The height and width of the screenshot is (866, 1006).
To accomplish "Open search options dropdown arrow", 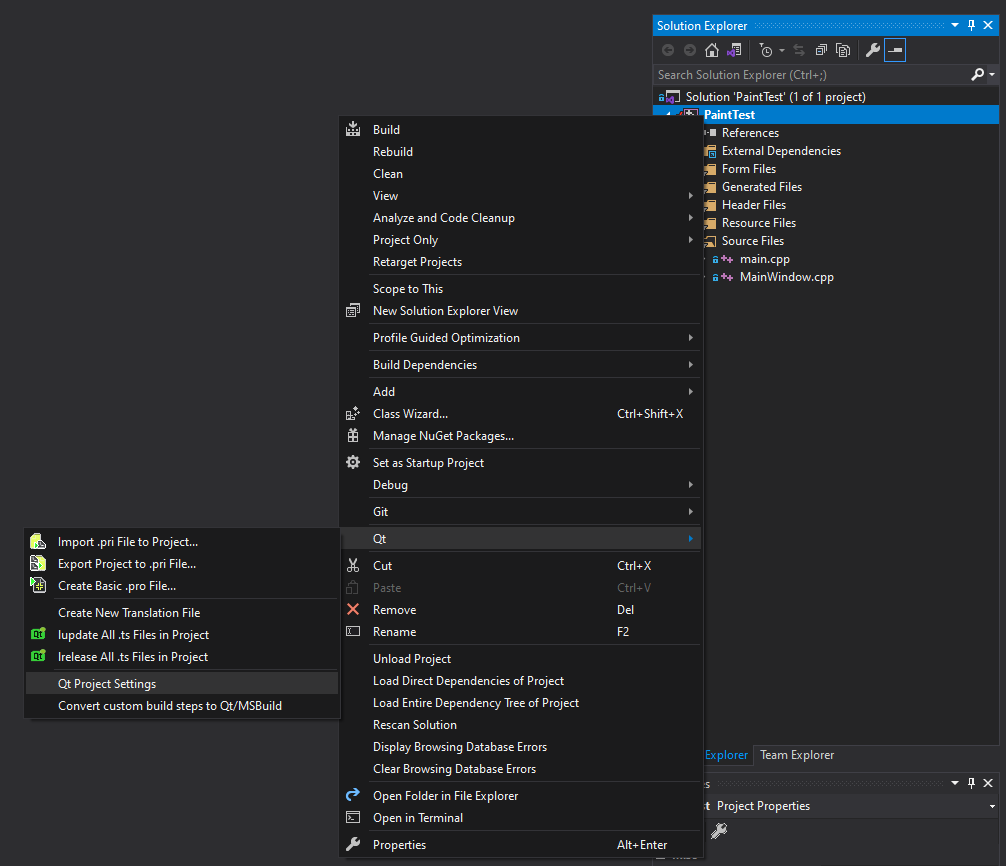I will (x=992, y=75).
